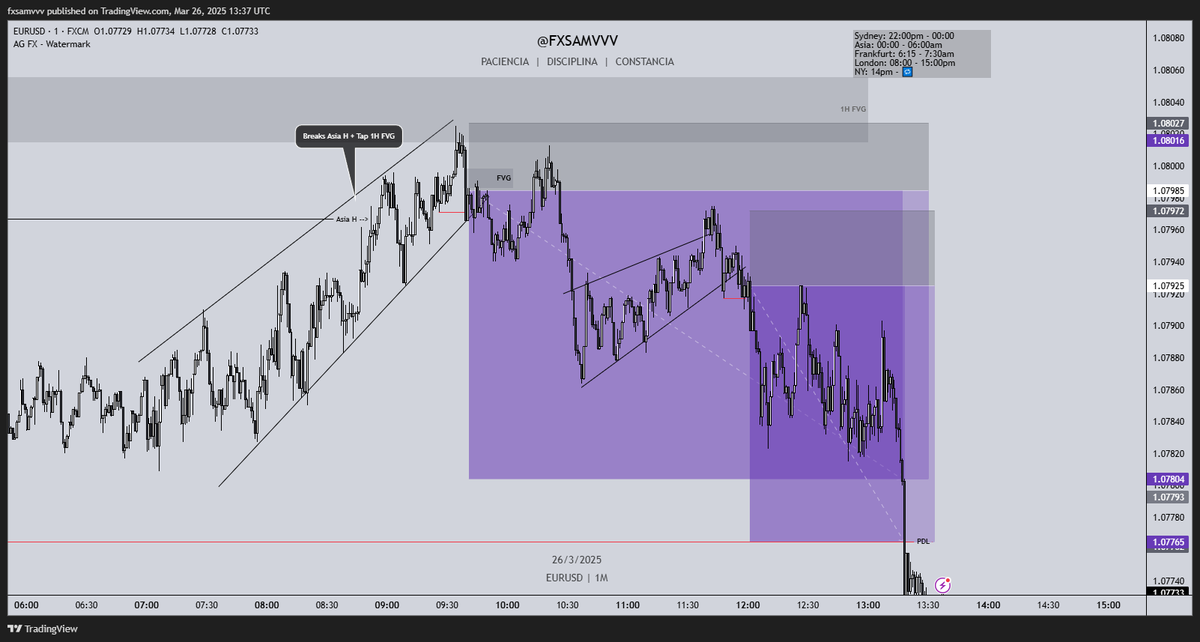Click the 08:00 time axis label
The height and width of the screenshot is (642, 1200).
pos(267,605)
